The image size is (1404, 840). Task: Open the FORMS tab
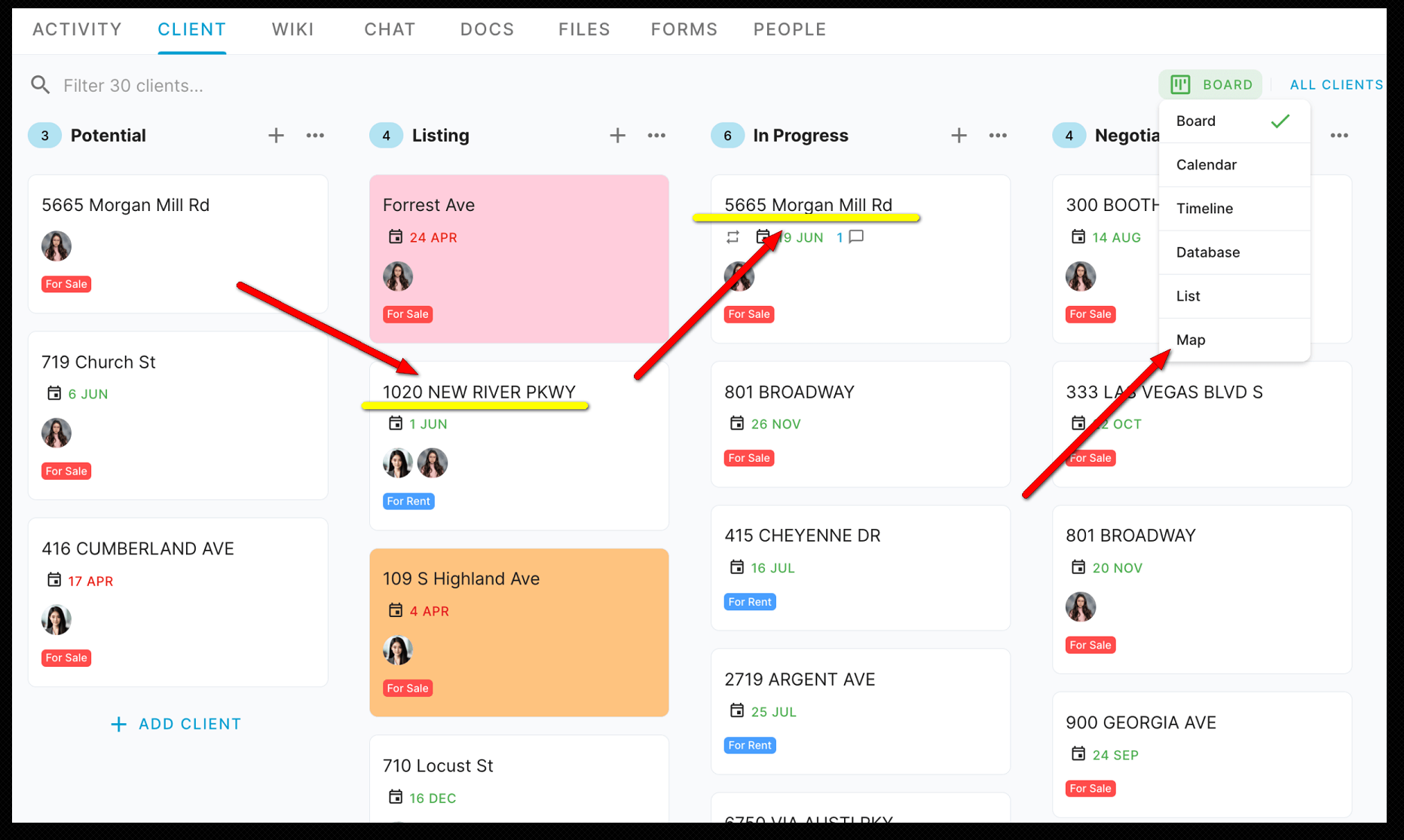coord(684,29)
